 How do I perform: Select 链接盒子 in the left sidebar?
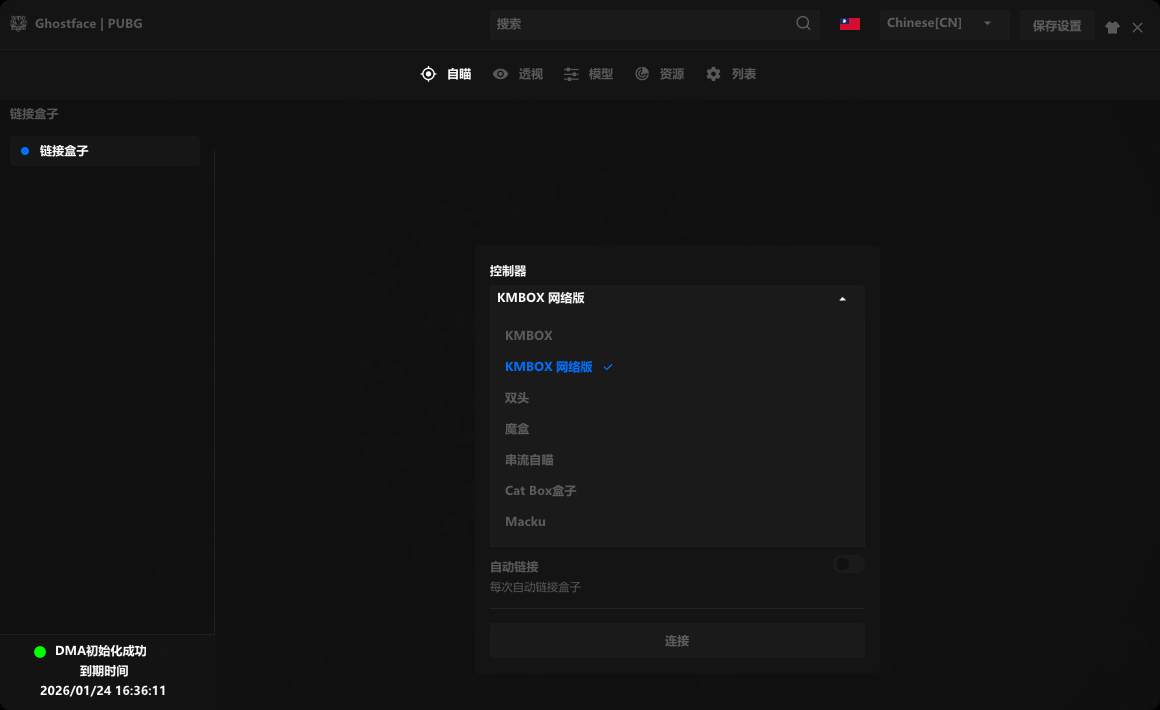click(x=65, y=151)
